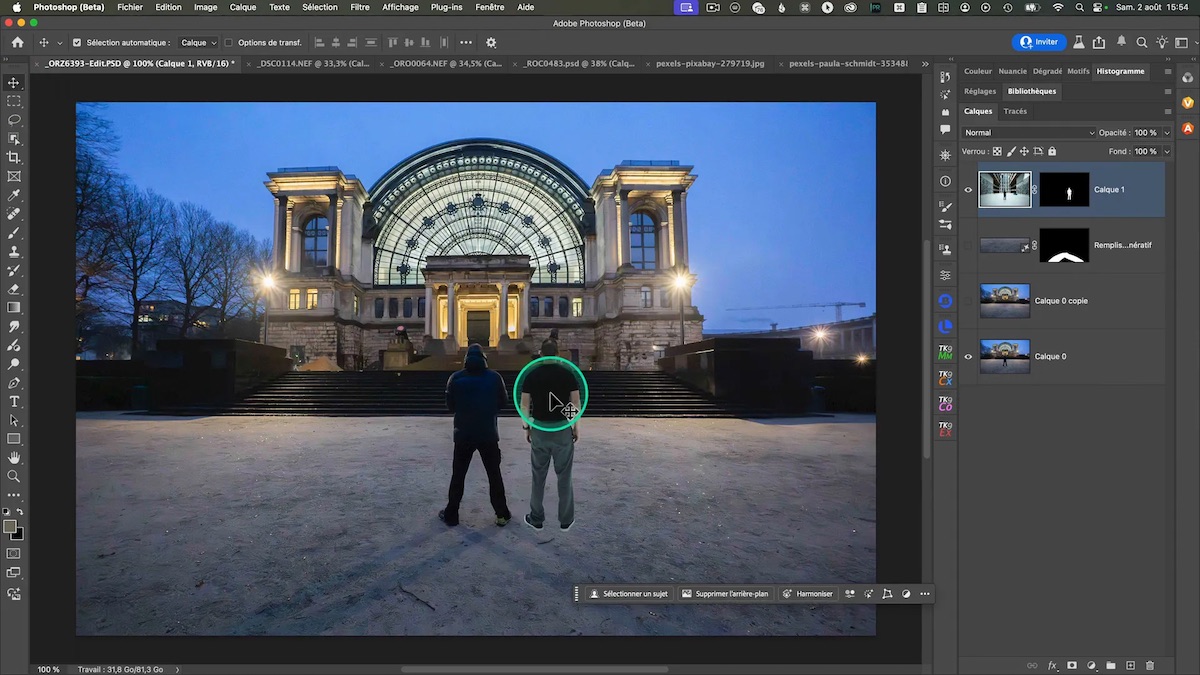This screenshot has height=675, width=1200.
Task: Open the Calque auto-select dropdown
Action: click(x=198, y=43)
